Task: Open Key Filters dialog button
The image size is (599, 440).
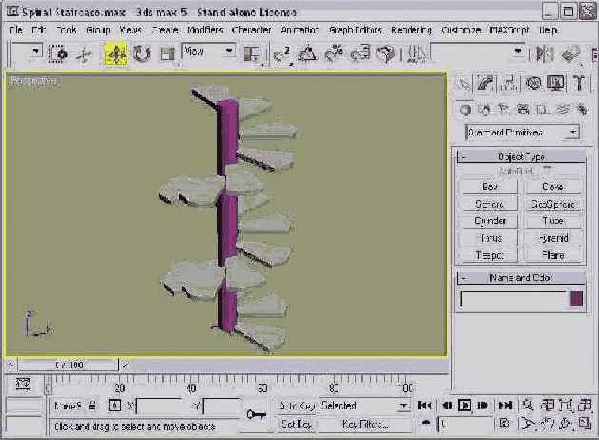Action: coord(365,424)
